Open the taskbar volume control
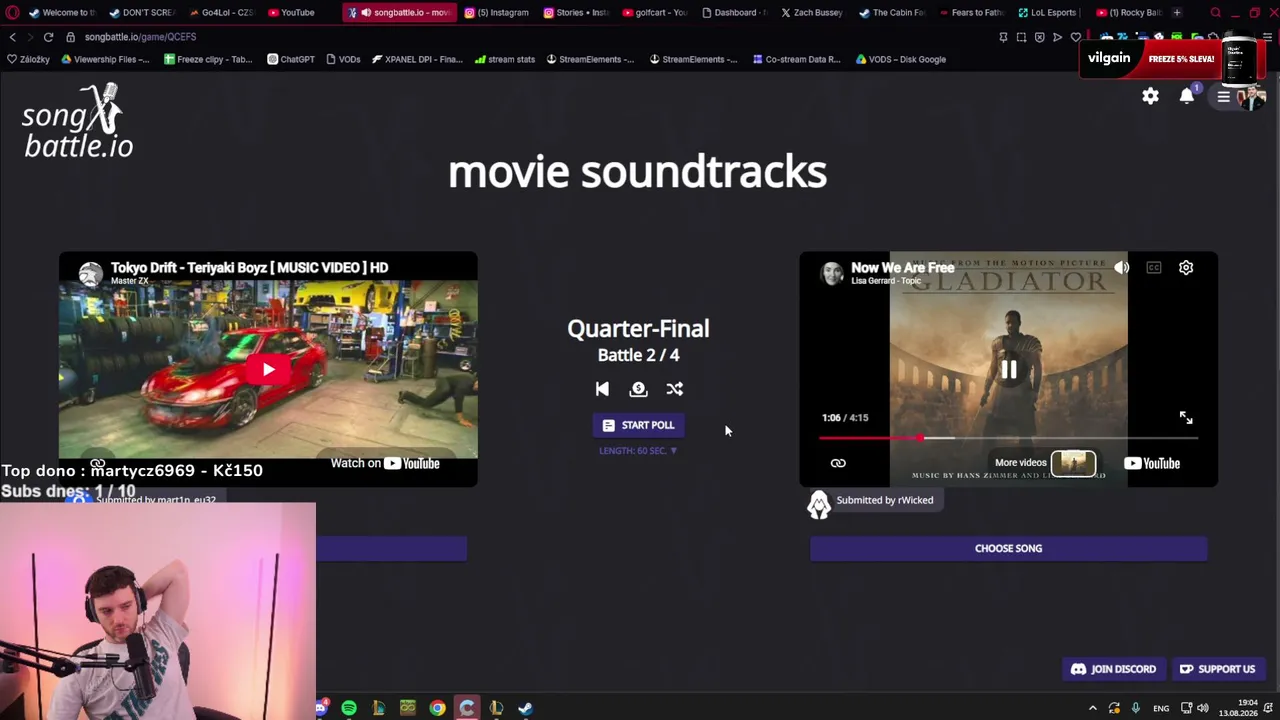The image size is (1280, 720). tap(1203, 708)
